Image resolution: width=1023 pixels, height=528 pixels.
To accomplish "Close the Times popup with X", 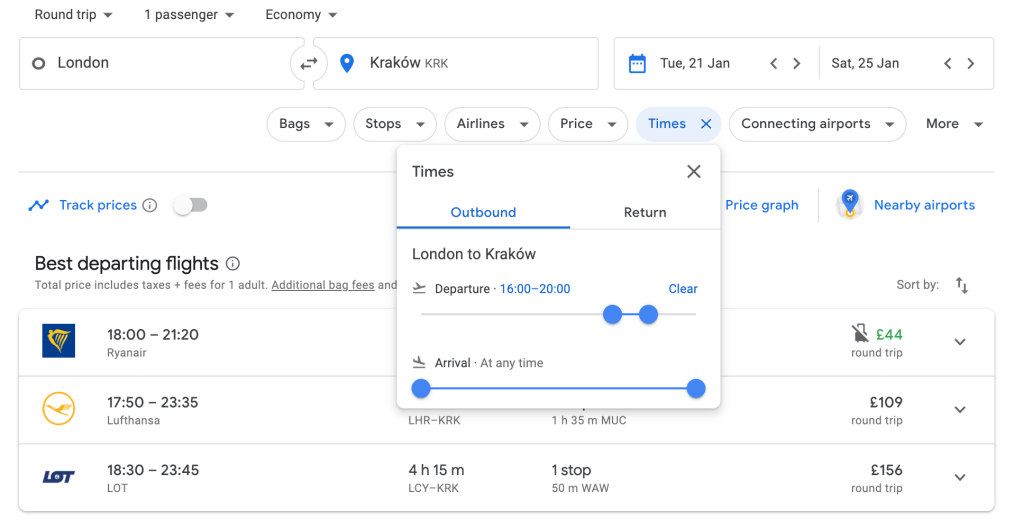I will click(x=694, y=172).
